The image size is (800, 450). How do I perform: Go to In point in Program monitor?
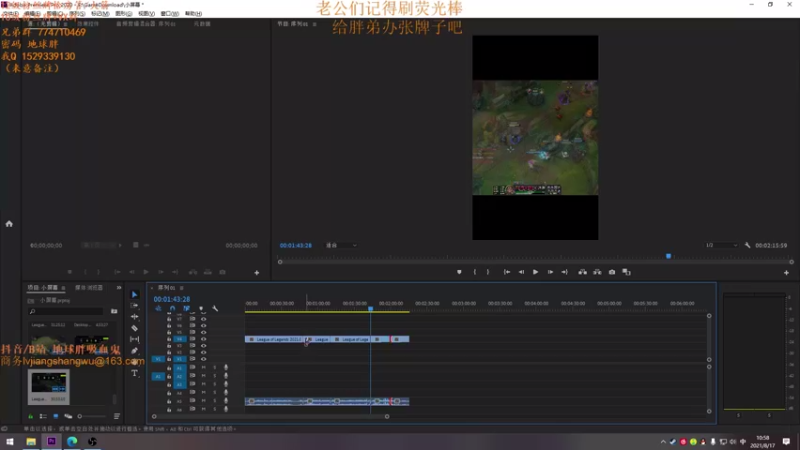(507, 272)
